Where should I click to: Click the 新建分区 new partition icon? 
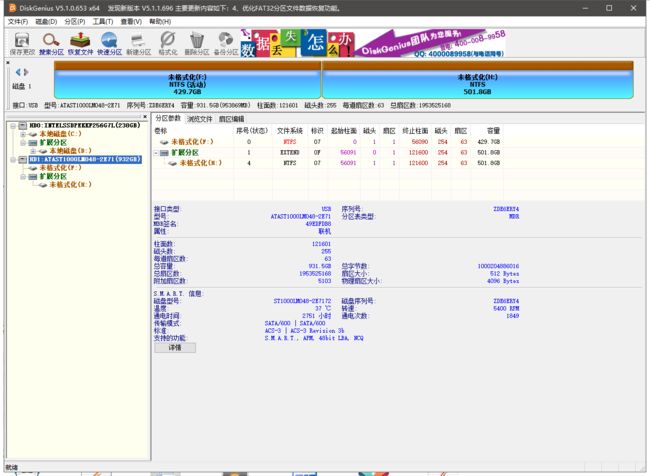[138, 44]
